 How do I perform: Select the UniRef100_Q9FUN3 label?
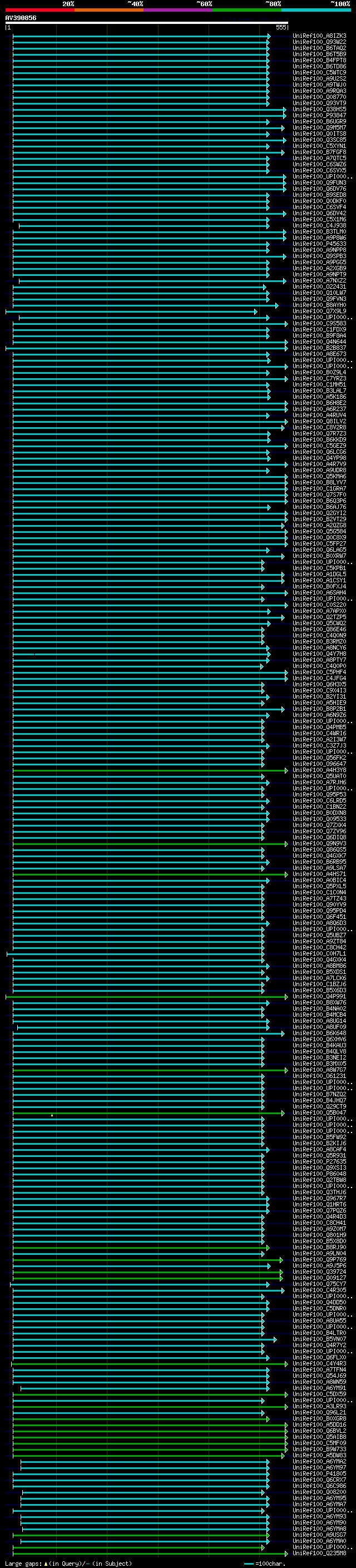(x=319, y=182)
